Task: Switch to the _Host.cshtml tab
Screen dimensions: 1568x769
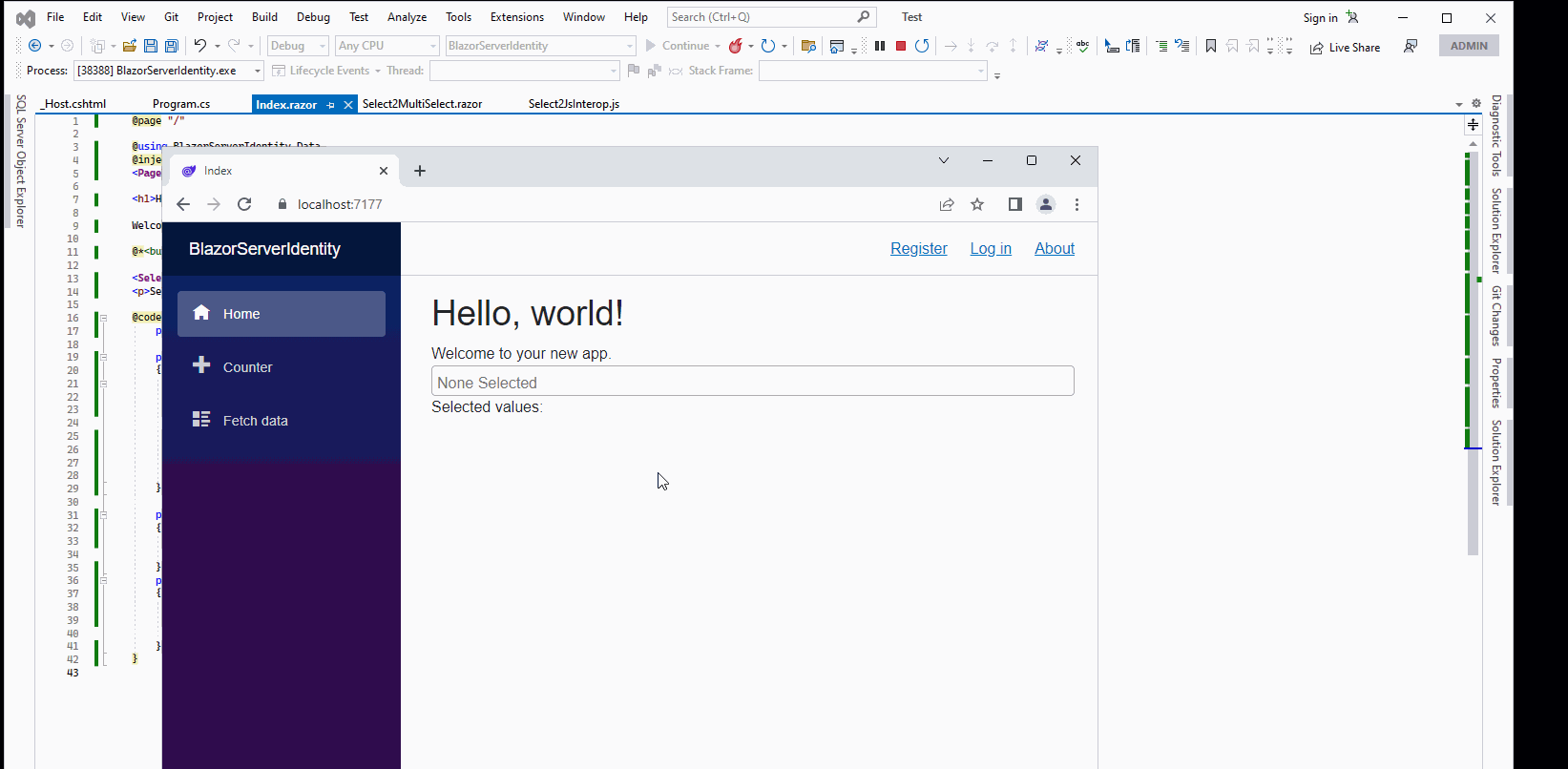Action: [x=73, y=104]
